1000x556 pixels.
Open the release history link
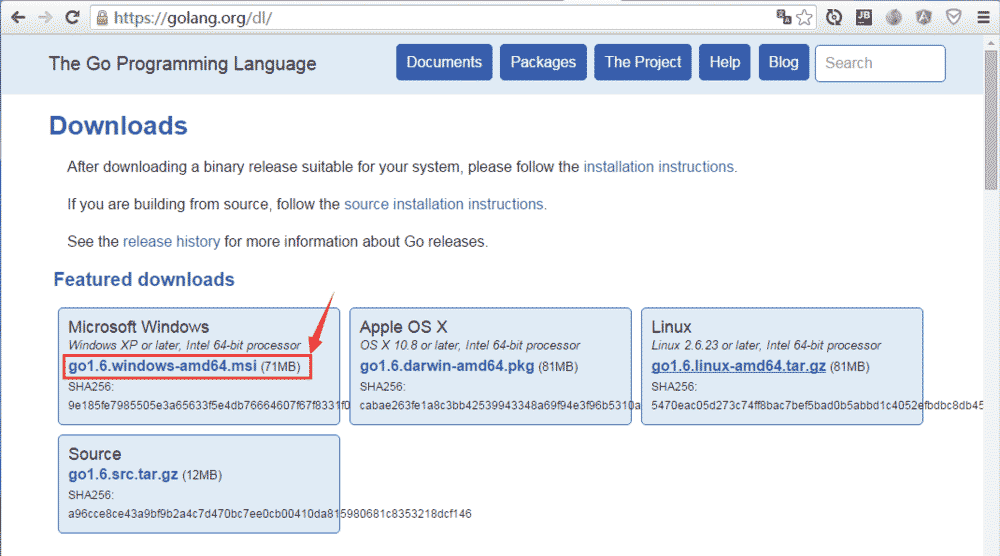pyautogui.click(x=172, y=242)
